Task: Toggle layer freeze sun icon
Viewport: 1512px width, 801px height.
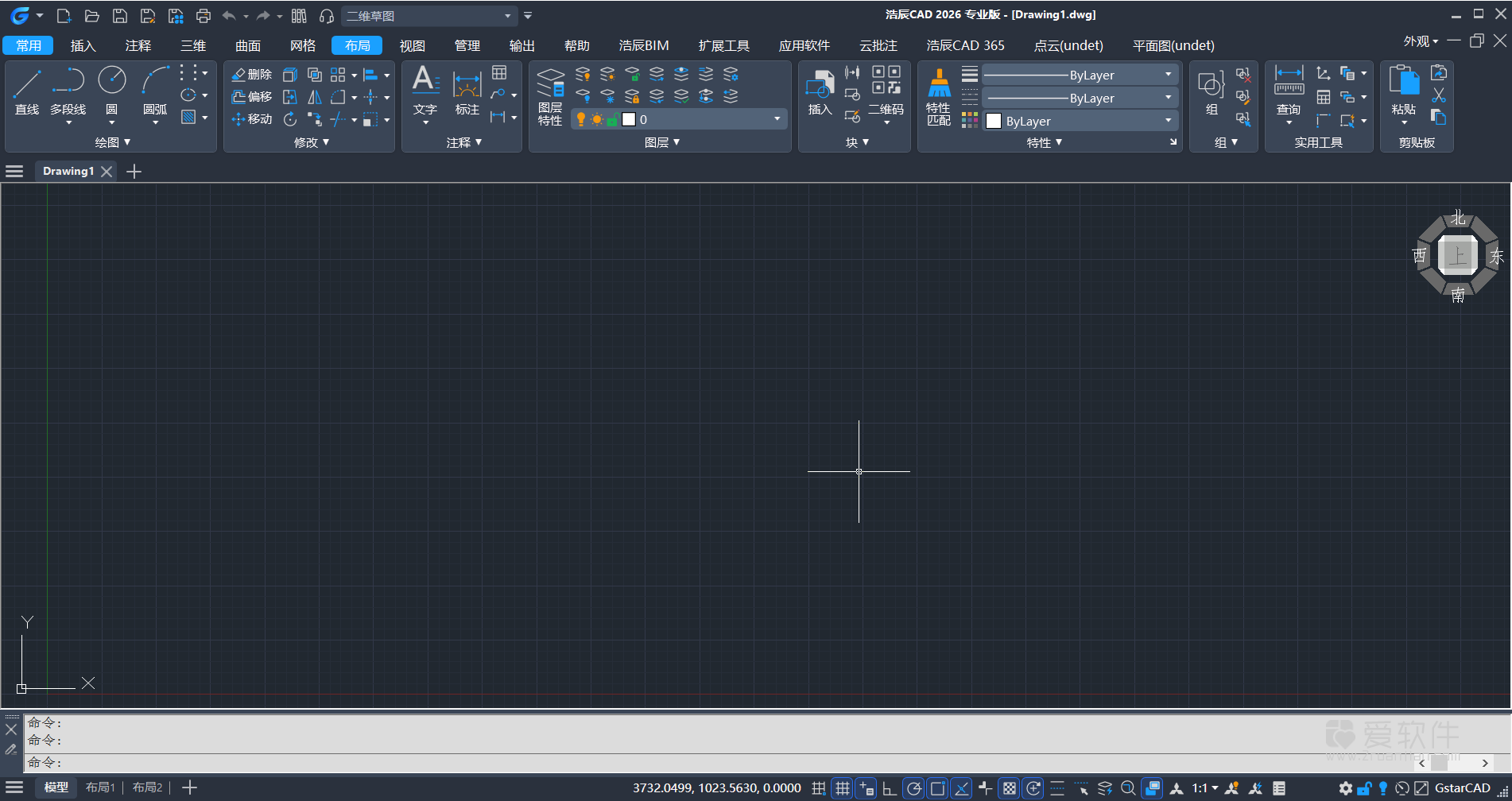Action: [x=597, y=119]
